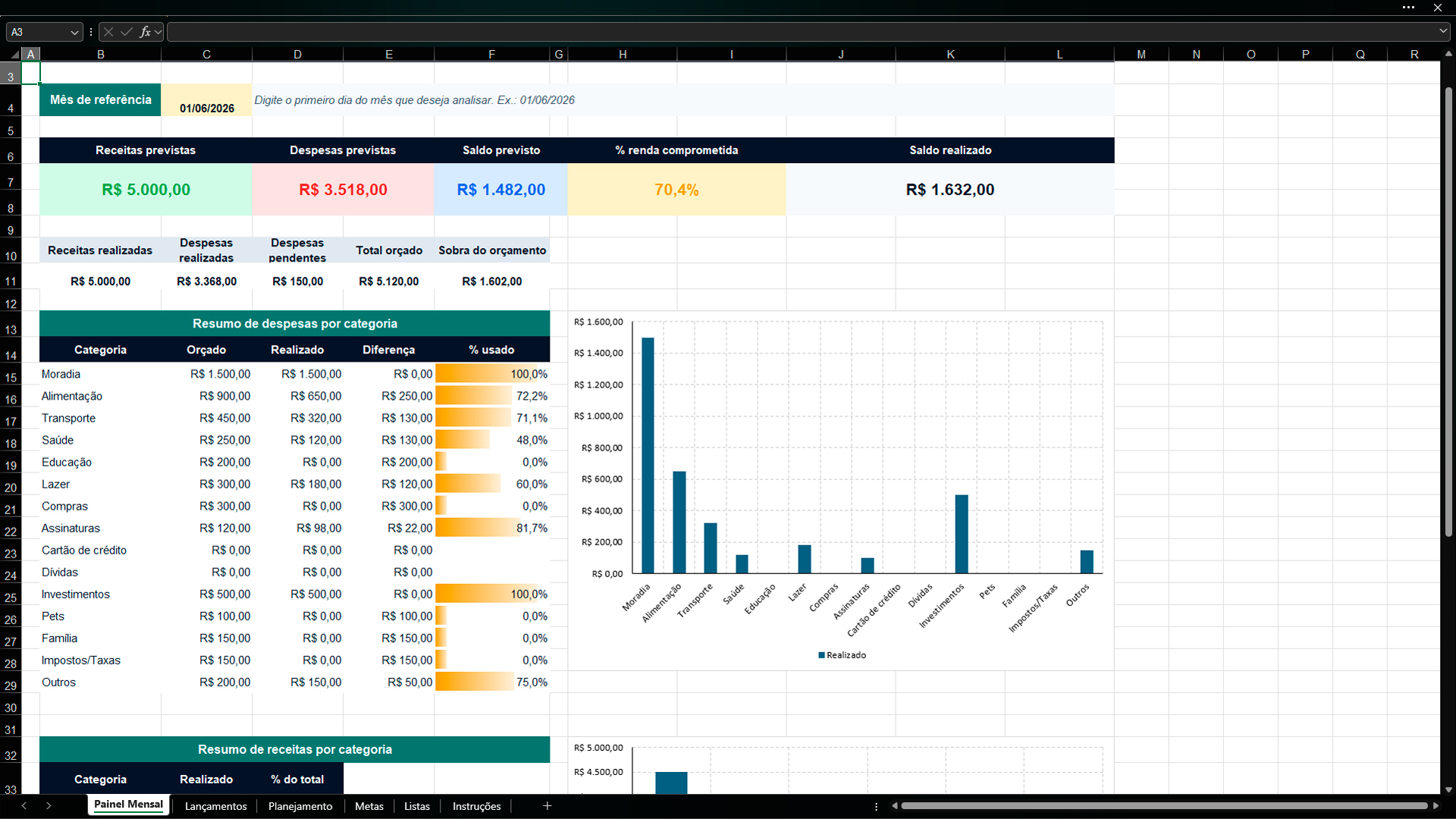Click Sobra do orçamento value R$ 1.602,00

coord(491,281)
